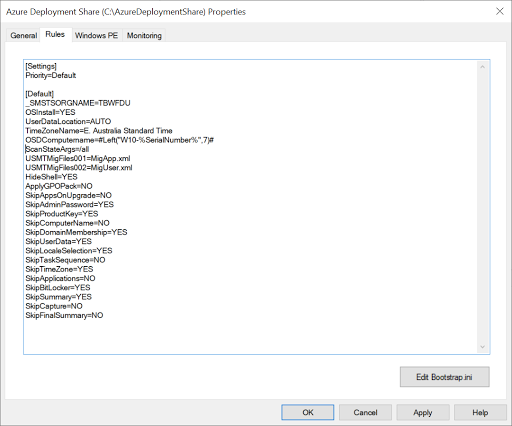
Task: Click the Cancel button
Action: [x=365, y=412]
